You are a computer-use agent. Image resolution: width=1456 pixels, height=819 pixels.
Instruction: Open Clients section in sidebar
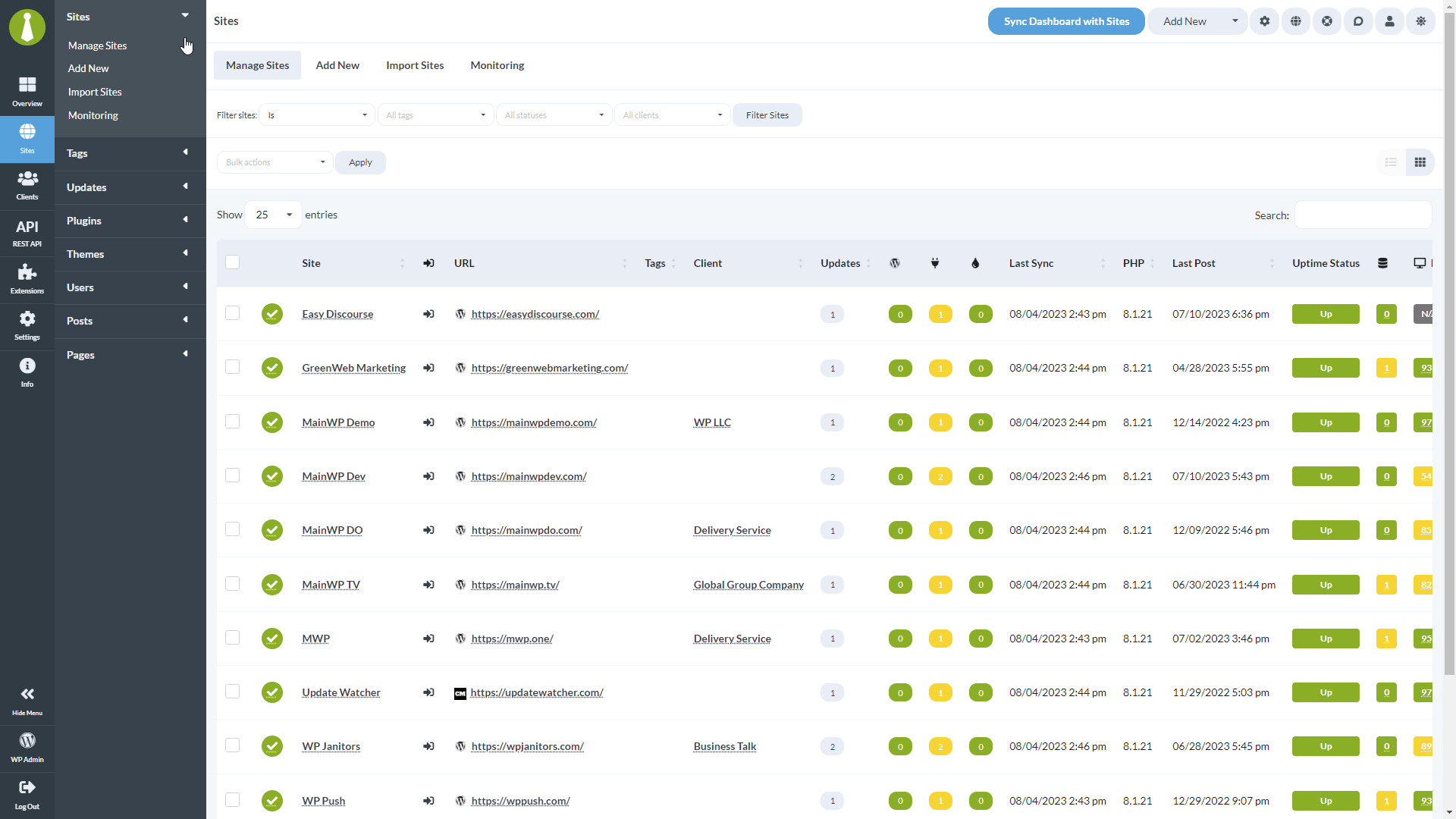[27, 186]
